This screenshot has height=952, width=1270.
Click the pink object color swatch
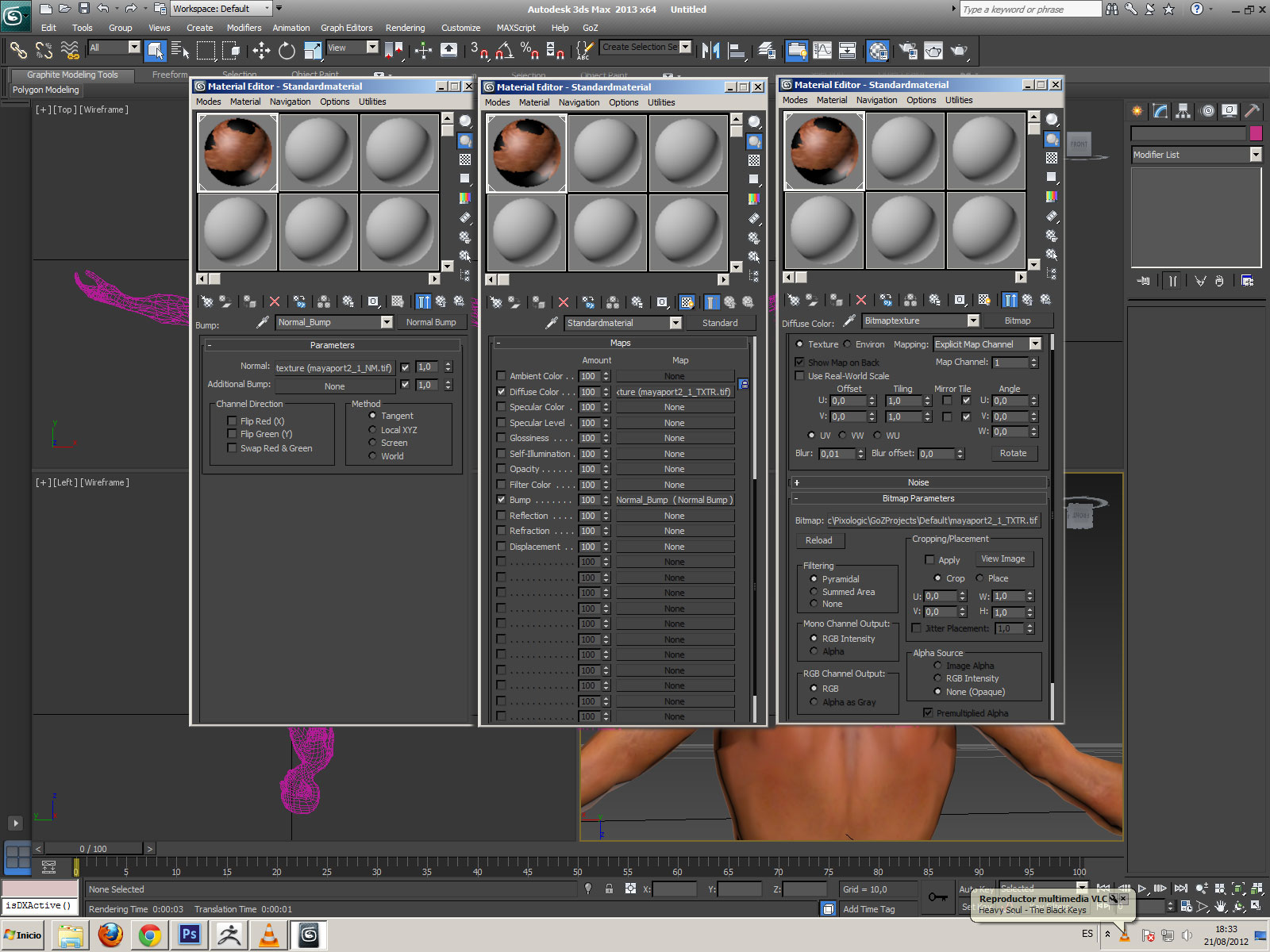(x=1256, y=133)
